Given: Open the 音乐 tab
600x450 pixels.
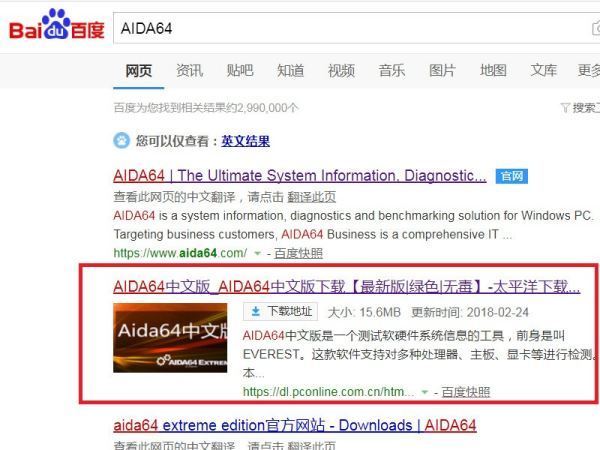Looking at the screenshot, I should pyautogui.click(x=392, y=71).
